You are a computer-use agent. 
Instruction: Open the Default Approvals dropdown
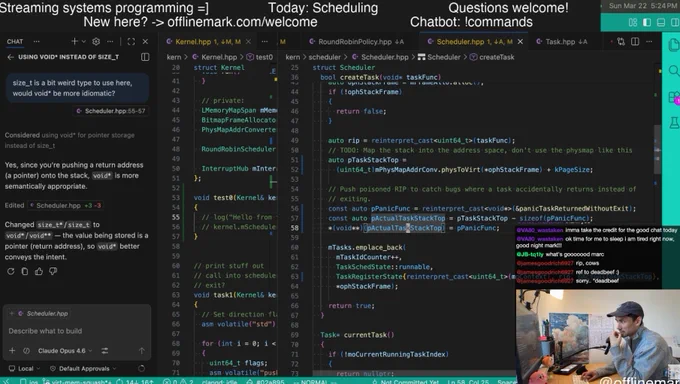(83, 368)
